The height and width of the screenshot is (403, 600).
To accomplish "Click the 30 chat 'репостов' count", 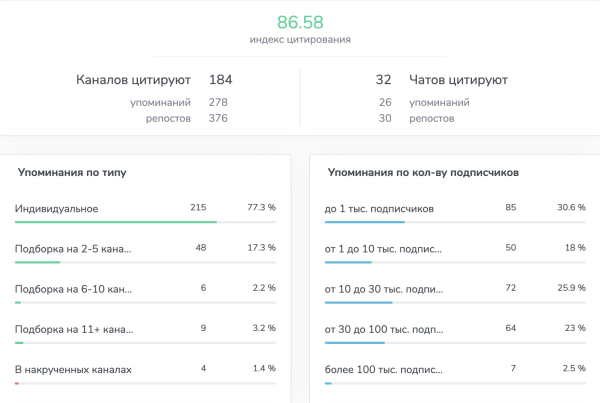I will tap(384, 118).
